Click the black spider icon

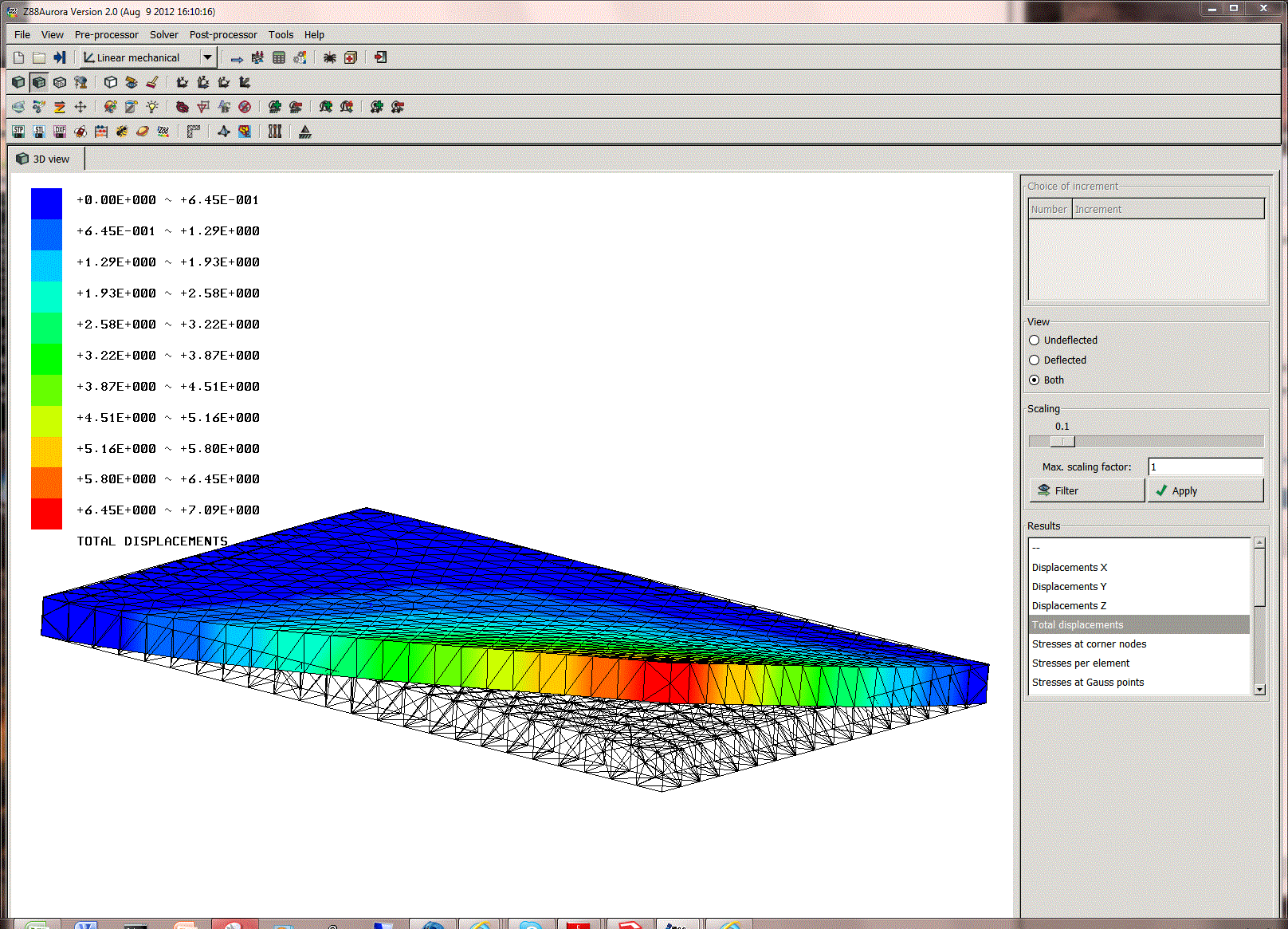pyautogui.click(x=329, y=57)
